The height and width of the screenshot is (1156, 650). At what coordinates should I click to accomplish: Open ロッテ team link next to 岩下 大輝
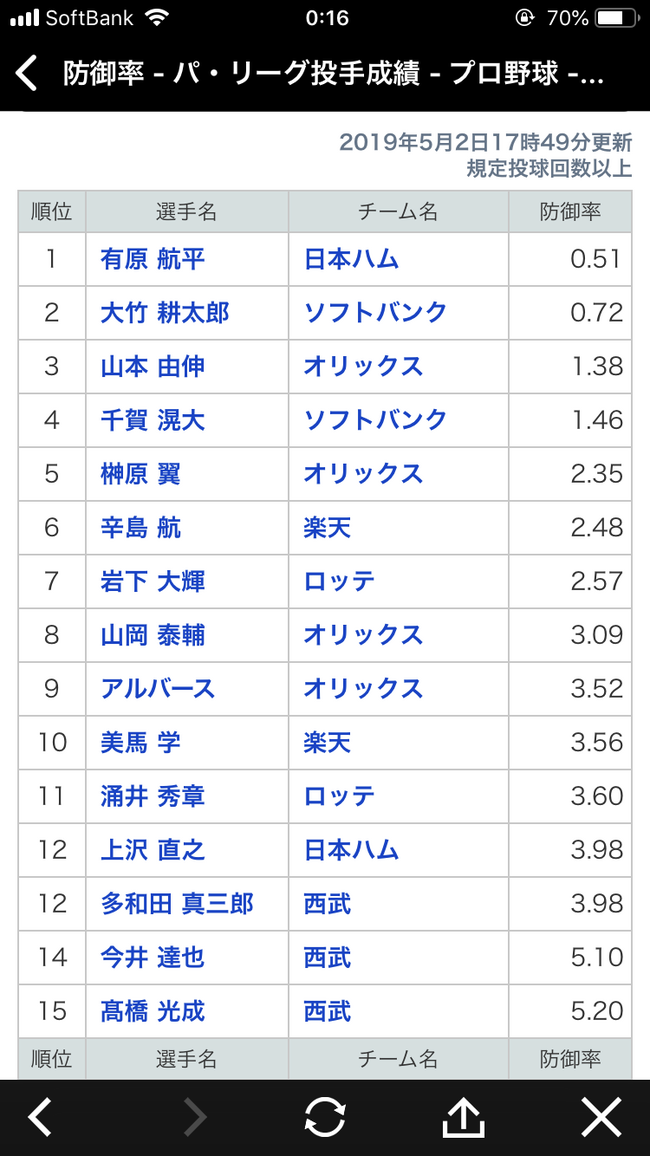point(339,581)
